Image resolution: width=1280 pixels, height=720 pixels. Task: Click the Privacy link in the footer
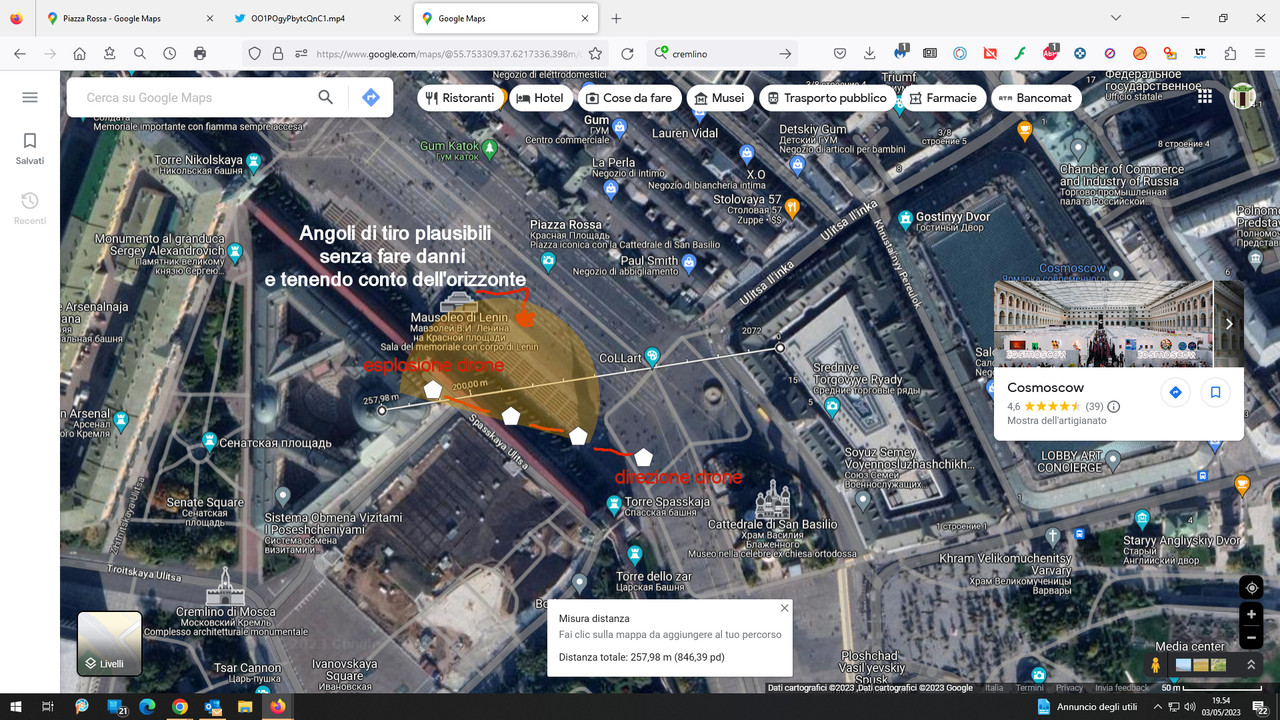tap(1069, 688)
